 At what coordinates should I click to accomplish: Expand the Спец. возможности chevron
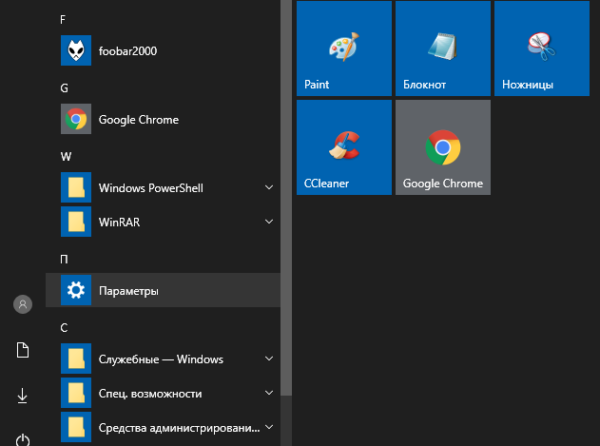pos(269,393)
